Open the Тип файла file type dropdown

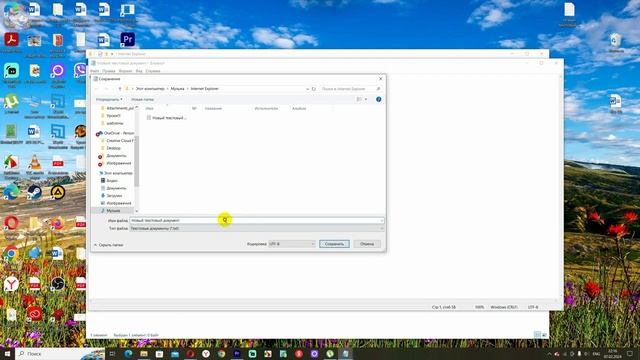257,229
